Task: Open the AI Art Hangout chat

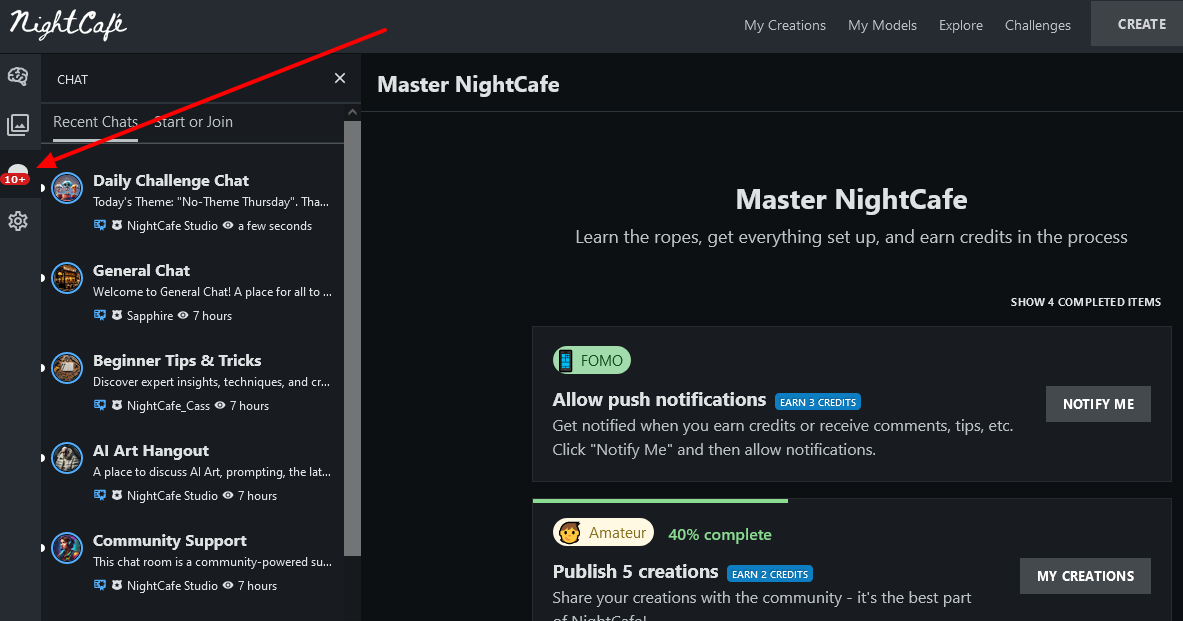Action: tap(192, 472)
